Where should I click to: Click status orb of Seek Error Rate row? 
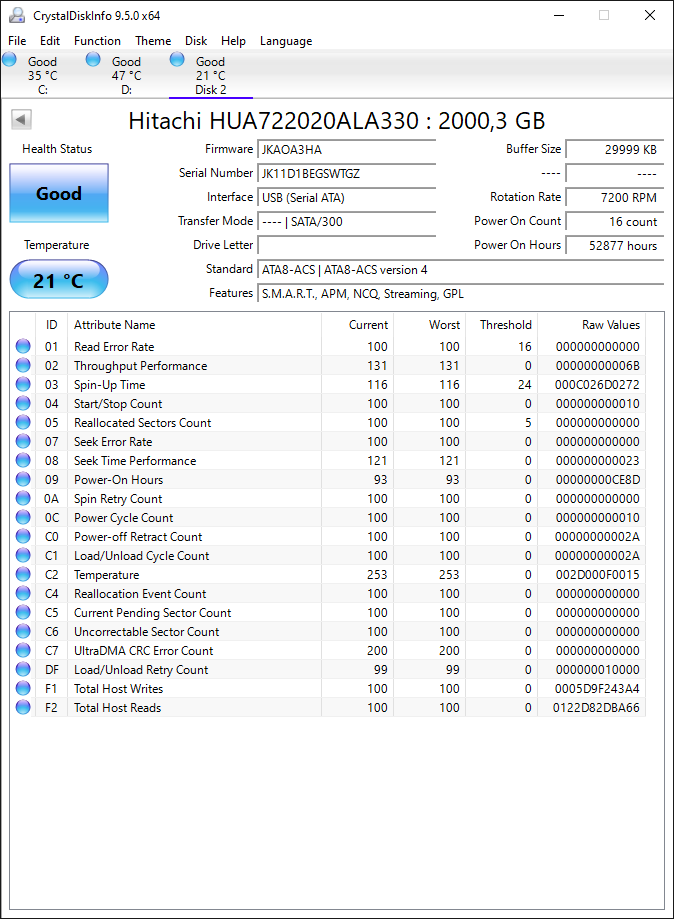click(x=23, y=441)
